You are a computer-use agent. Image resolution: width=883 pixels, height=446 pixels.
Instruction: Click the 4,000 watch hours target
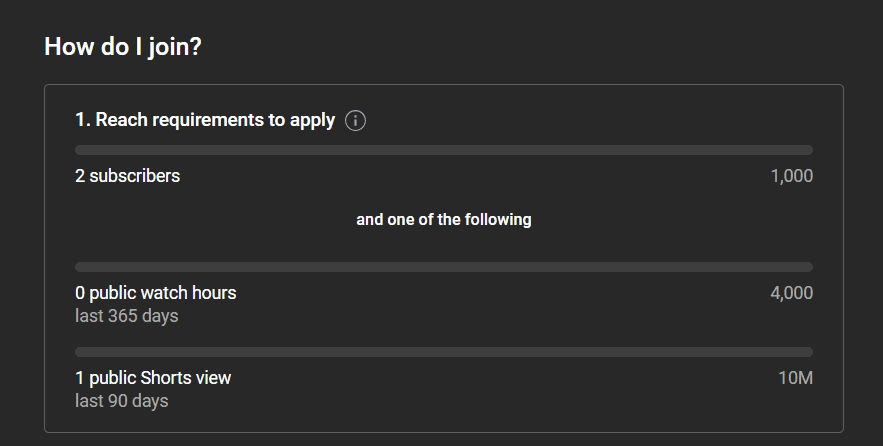pos(791,293)
